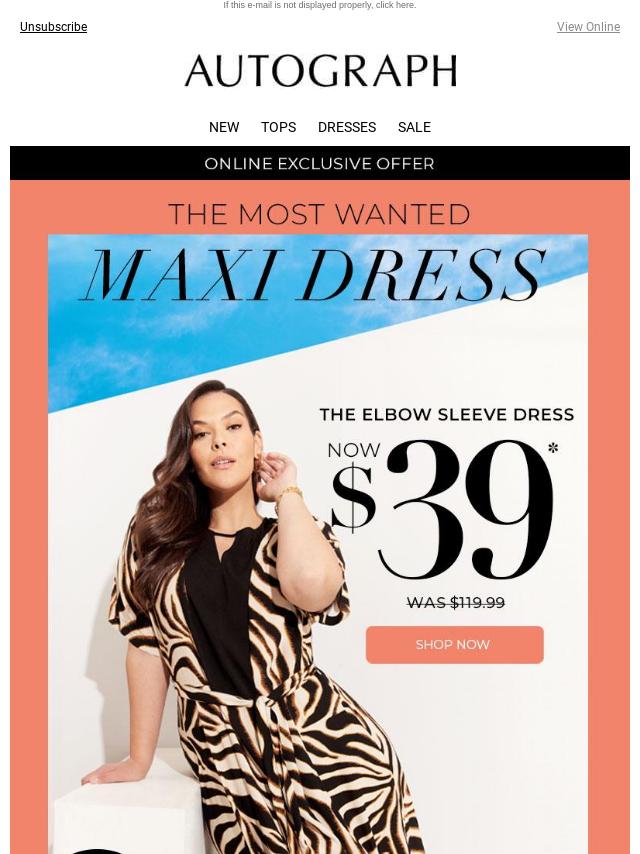
Task: Click the asterisk beside the price
Action: click(x=553, y=448)
